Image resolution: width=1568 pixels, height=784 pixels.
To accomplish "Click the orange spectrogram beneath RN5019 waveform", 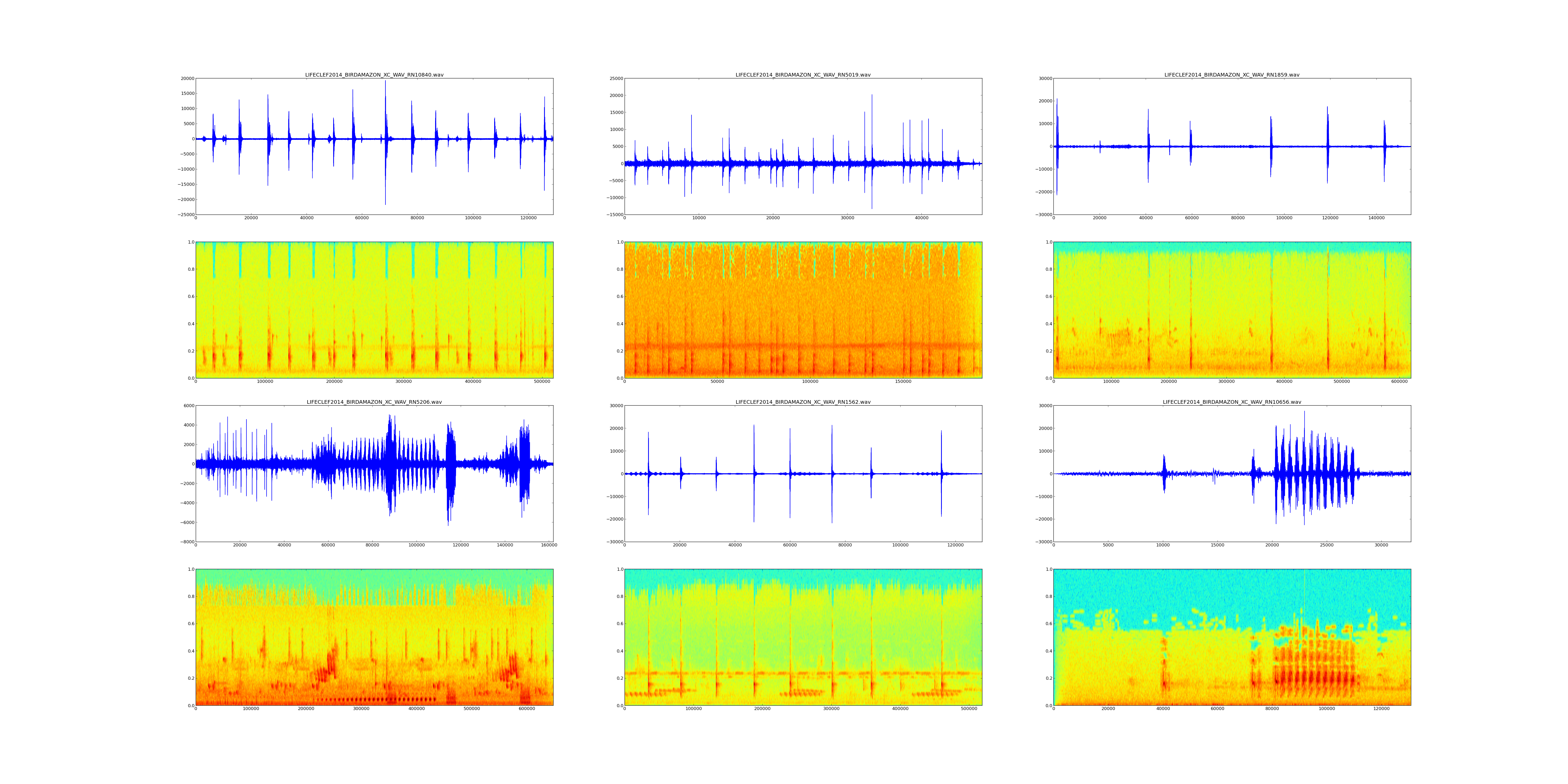I will pyautogui.click(x=803, y=310).
